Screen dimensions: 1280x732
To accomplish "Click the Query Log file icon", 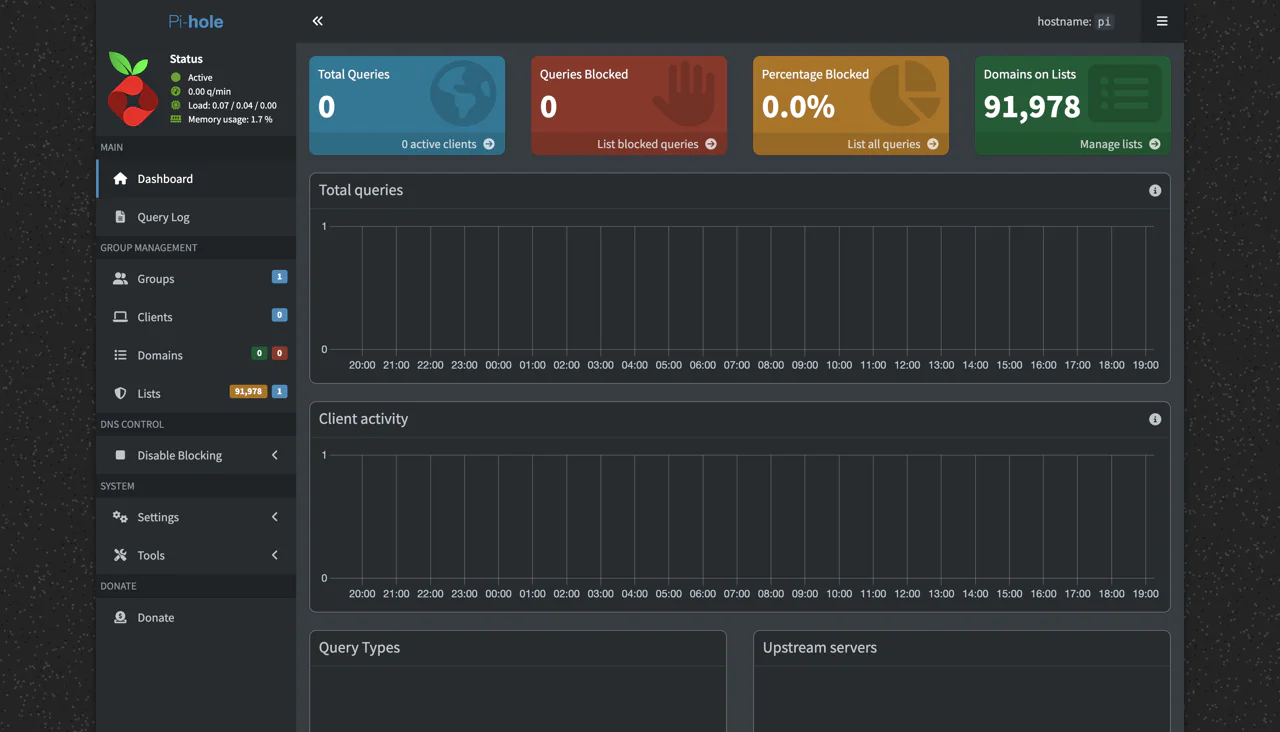I will click(120, 217).
